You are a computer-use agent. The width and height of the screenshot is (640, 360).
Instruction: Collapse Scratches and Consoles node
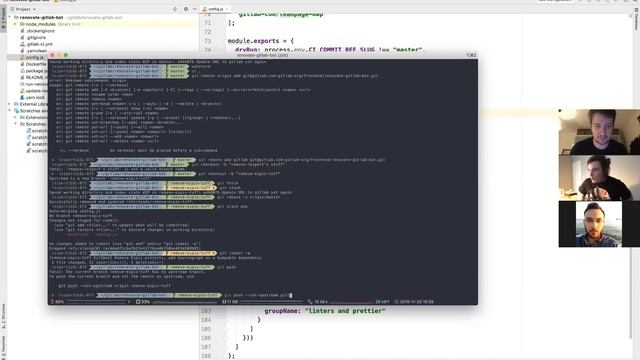tap(10, 111)
